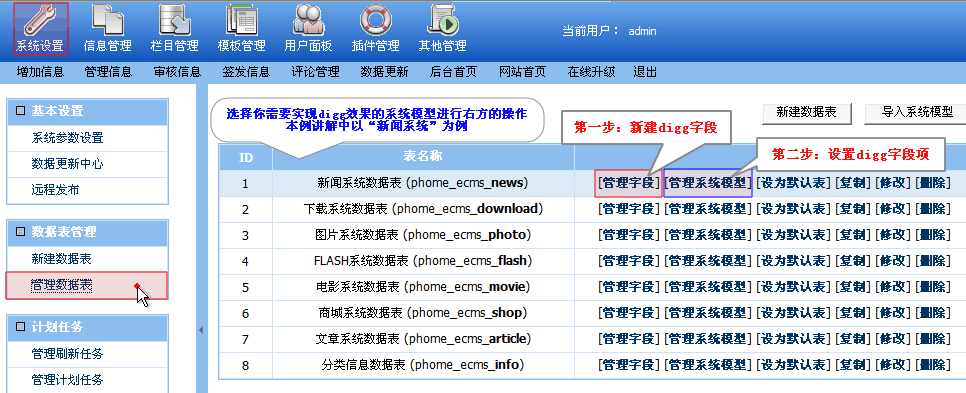Click the 新建数据表 button at top right
The height and width of the screenshot is (393, 966).
[x=806, y=113]
